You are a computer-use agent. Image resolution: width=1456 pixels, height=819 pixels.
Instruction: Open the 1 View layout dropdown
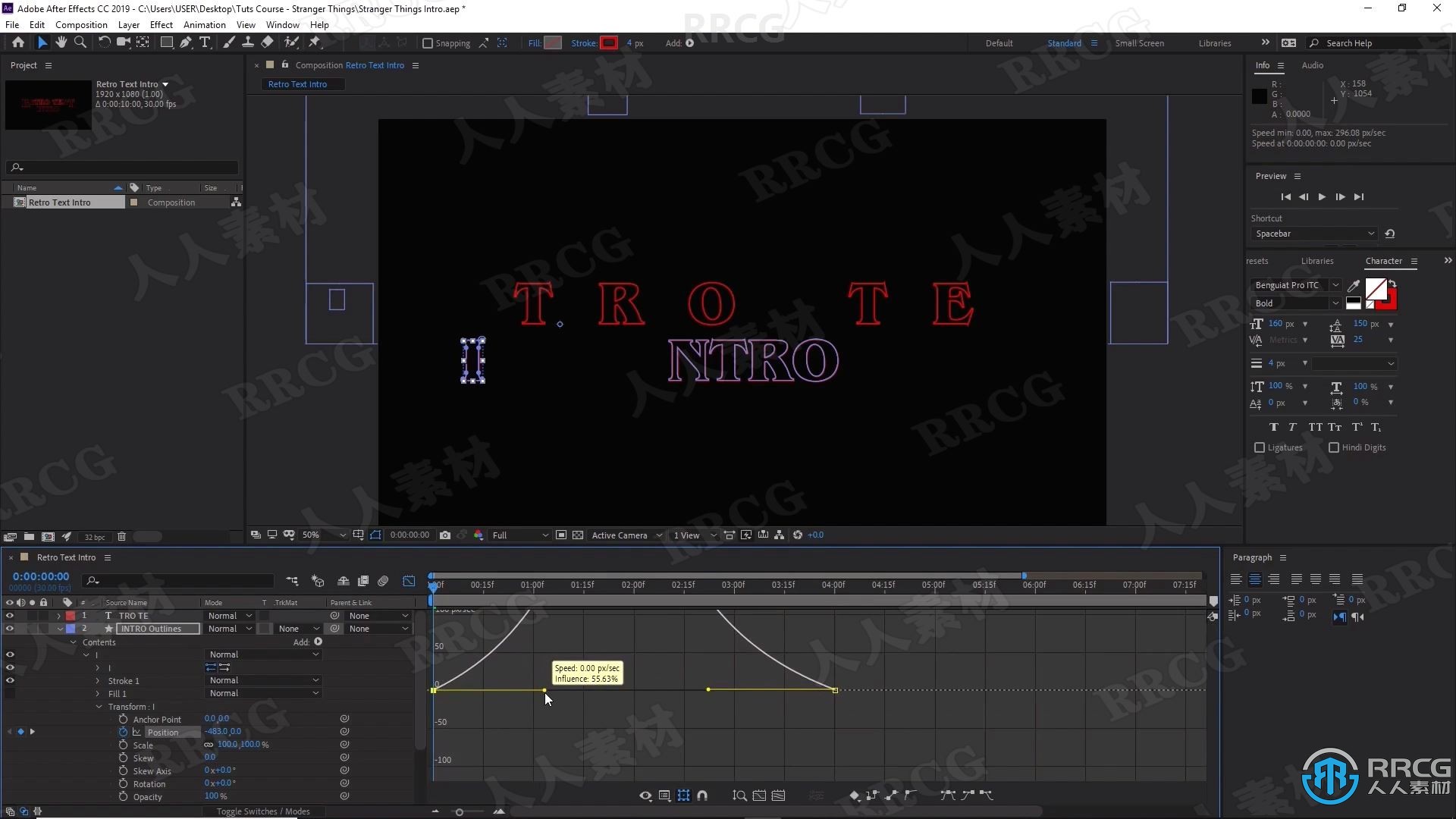point(694,535)
